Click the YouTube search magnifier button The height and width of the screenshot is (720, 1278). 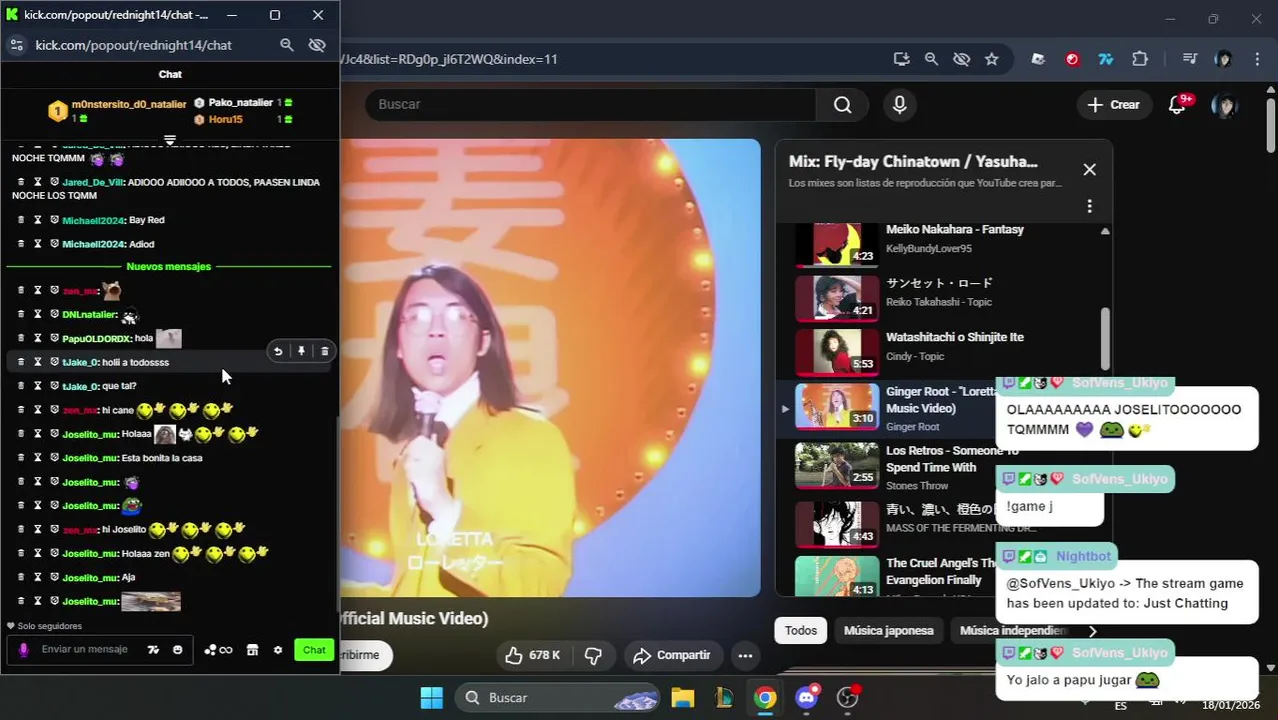843,105
